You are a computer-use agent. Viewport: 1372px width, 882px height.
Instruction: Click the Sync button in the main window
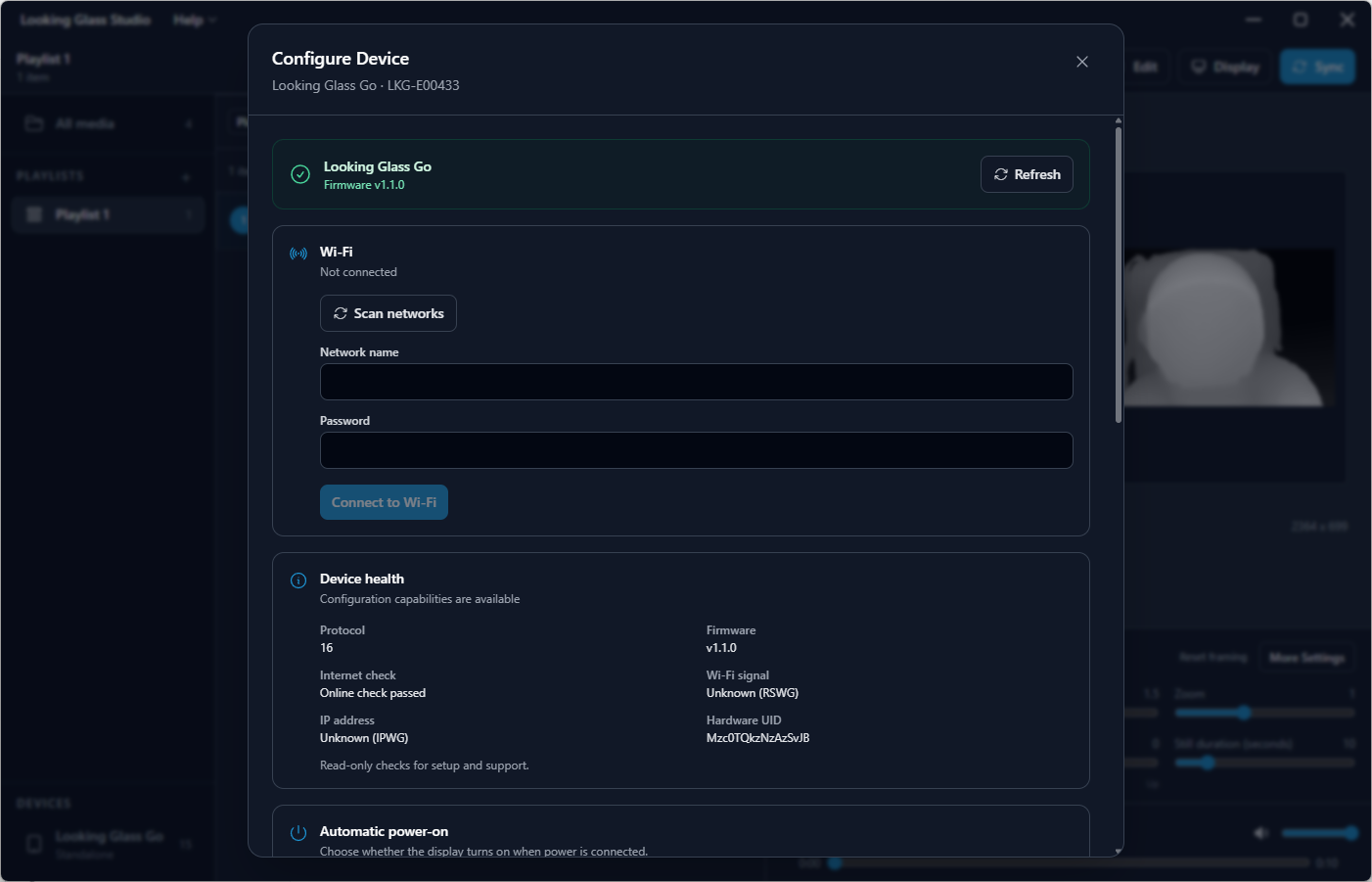click(x=1317, y=67)
